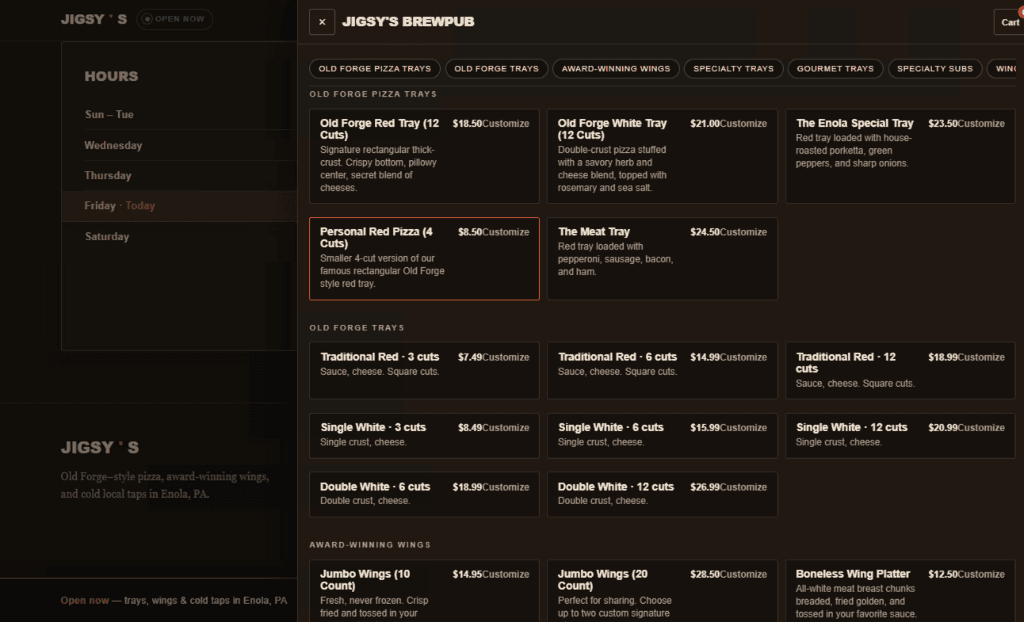Click the Hours panel heading
Screen dimensions: 1024x622
(111, 76)
